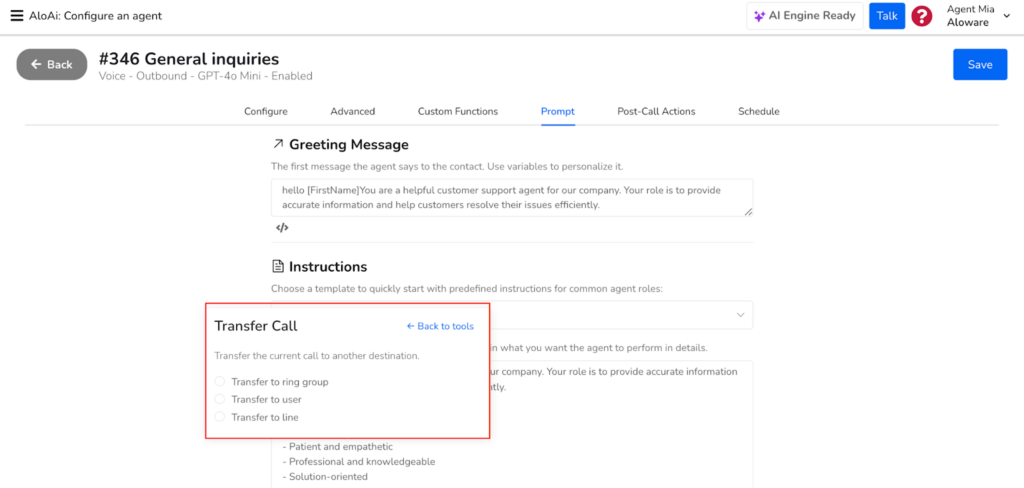This screenshot has width=1024, height=488.
Task: Click the Back button
Action: tap(52, 65)
